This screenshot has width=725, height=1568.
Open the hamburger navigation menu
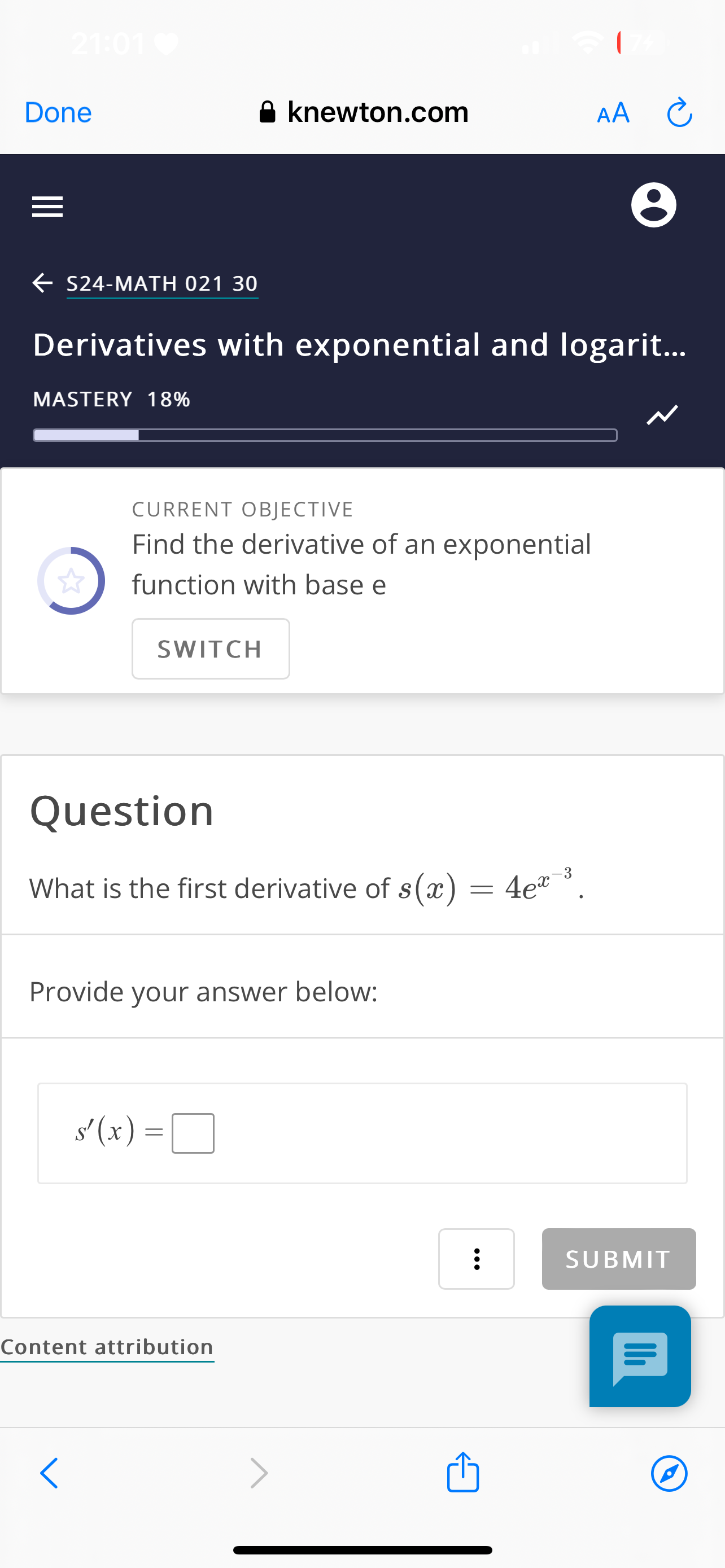tap(47, 207)
